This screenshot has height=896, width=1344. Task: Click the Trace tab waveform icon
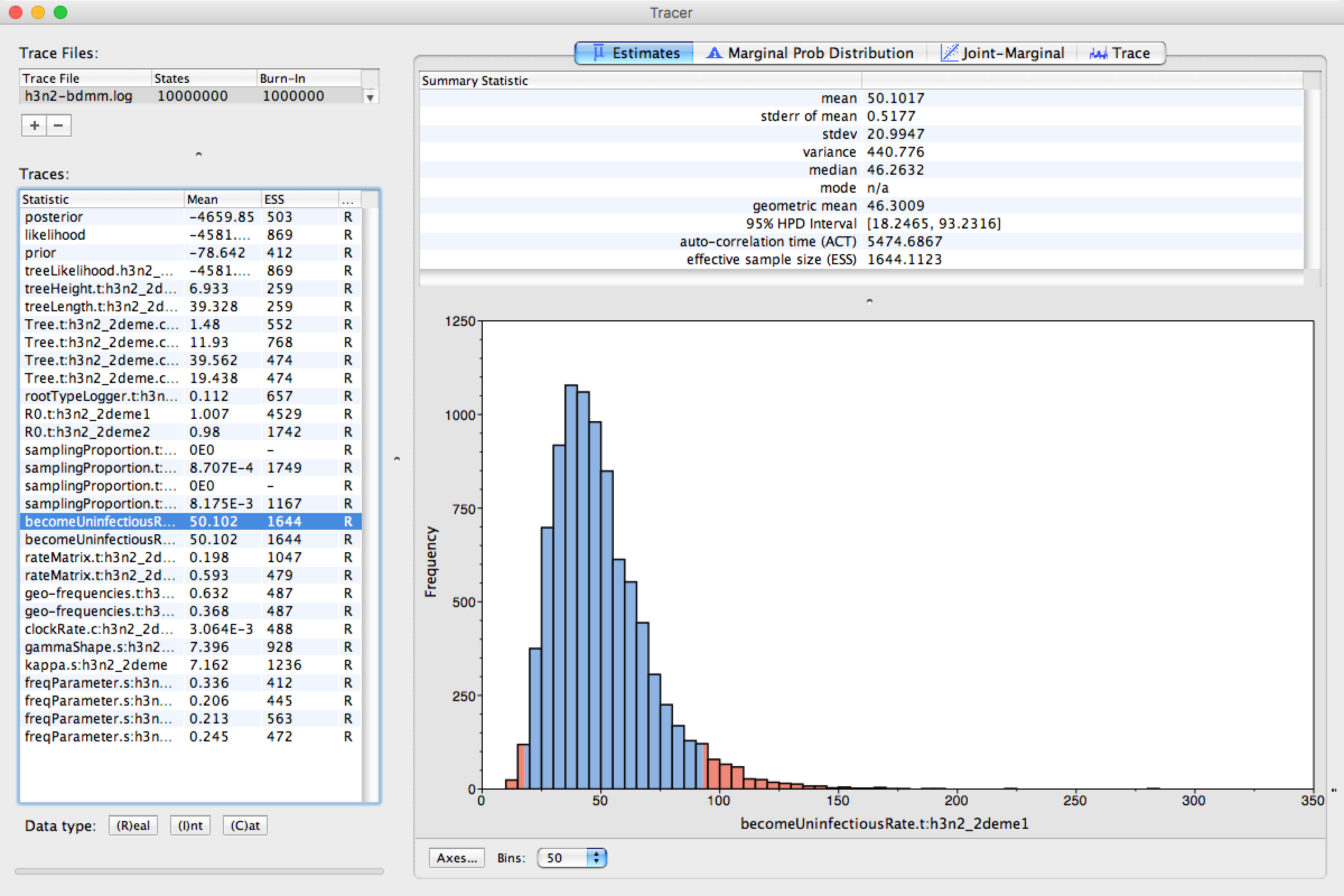coord(1098,53)
